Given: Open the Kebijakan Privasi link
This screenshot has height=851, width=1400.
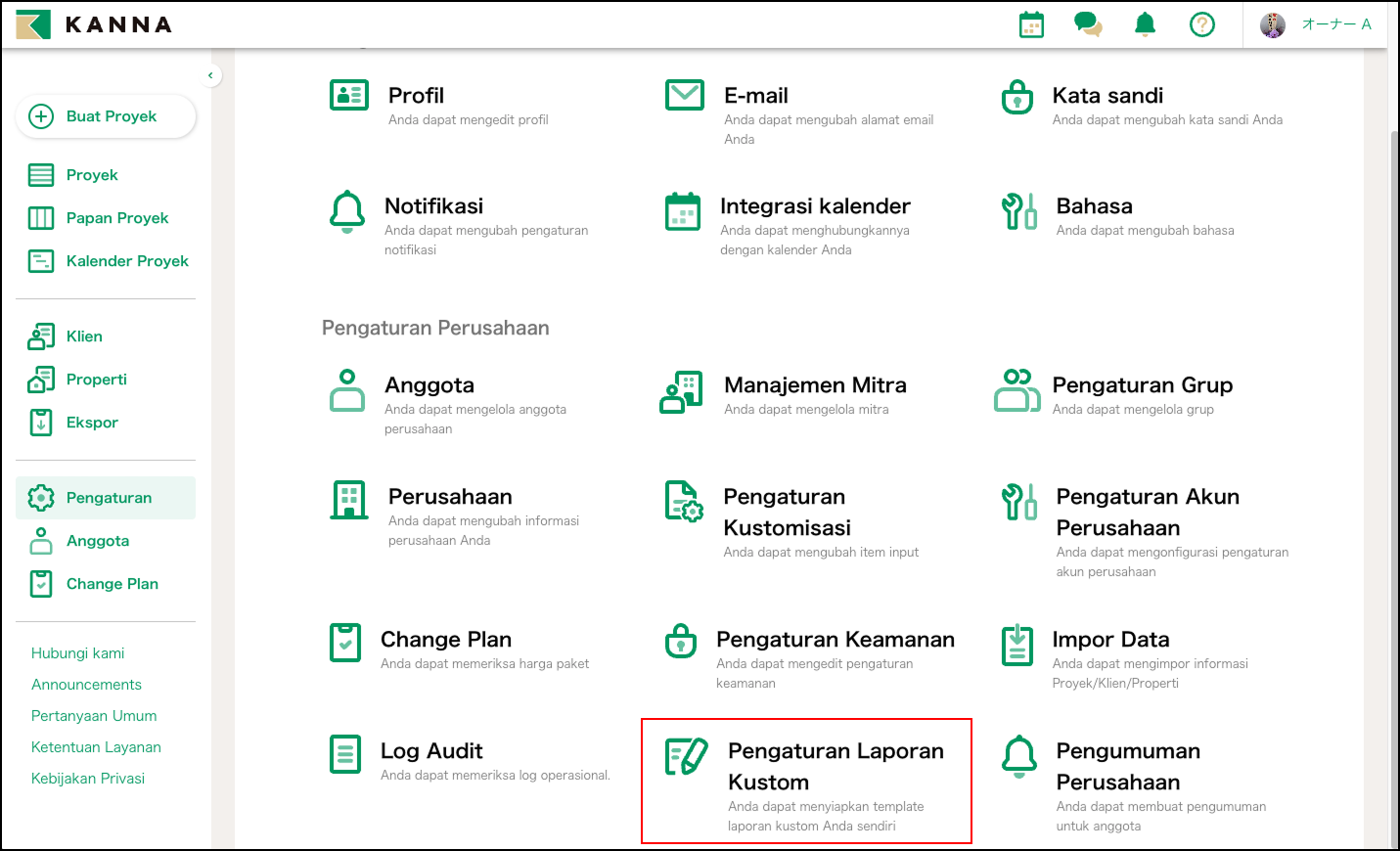Looking at the screenshot, I should coord(88,779).
